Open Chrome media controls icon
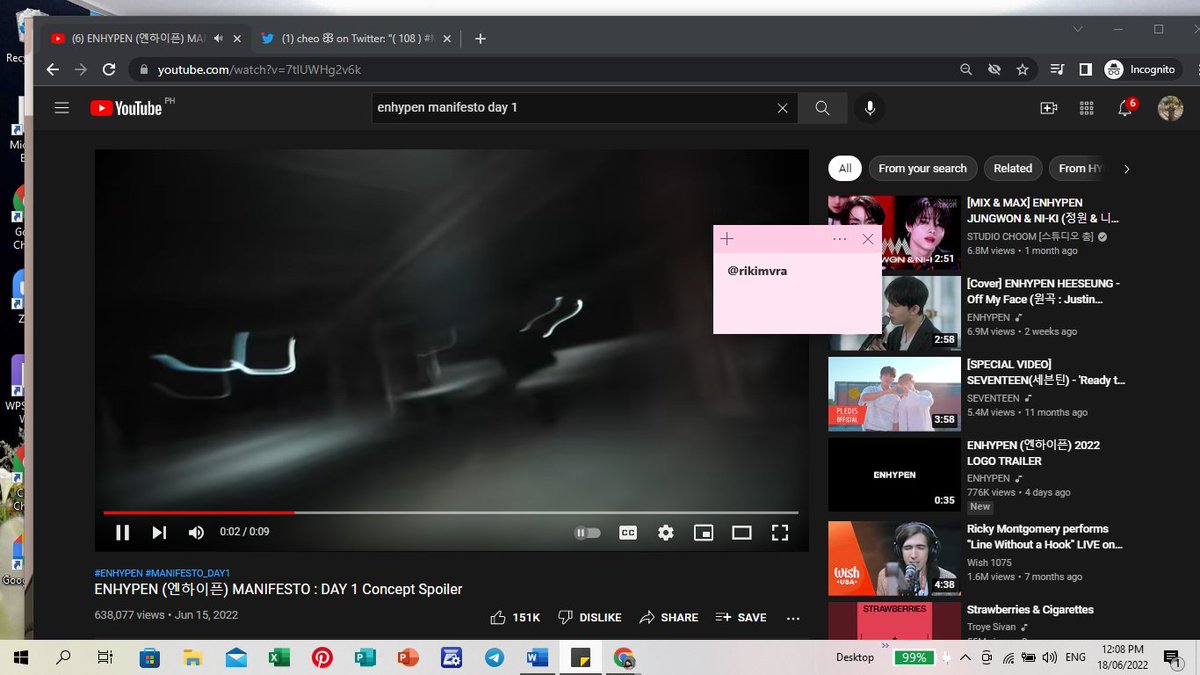Viewport: 1200px width, 675px height. click(x=1058, y=70)
